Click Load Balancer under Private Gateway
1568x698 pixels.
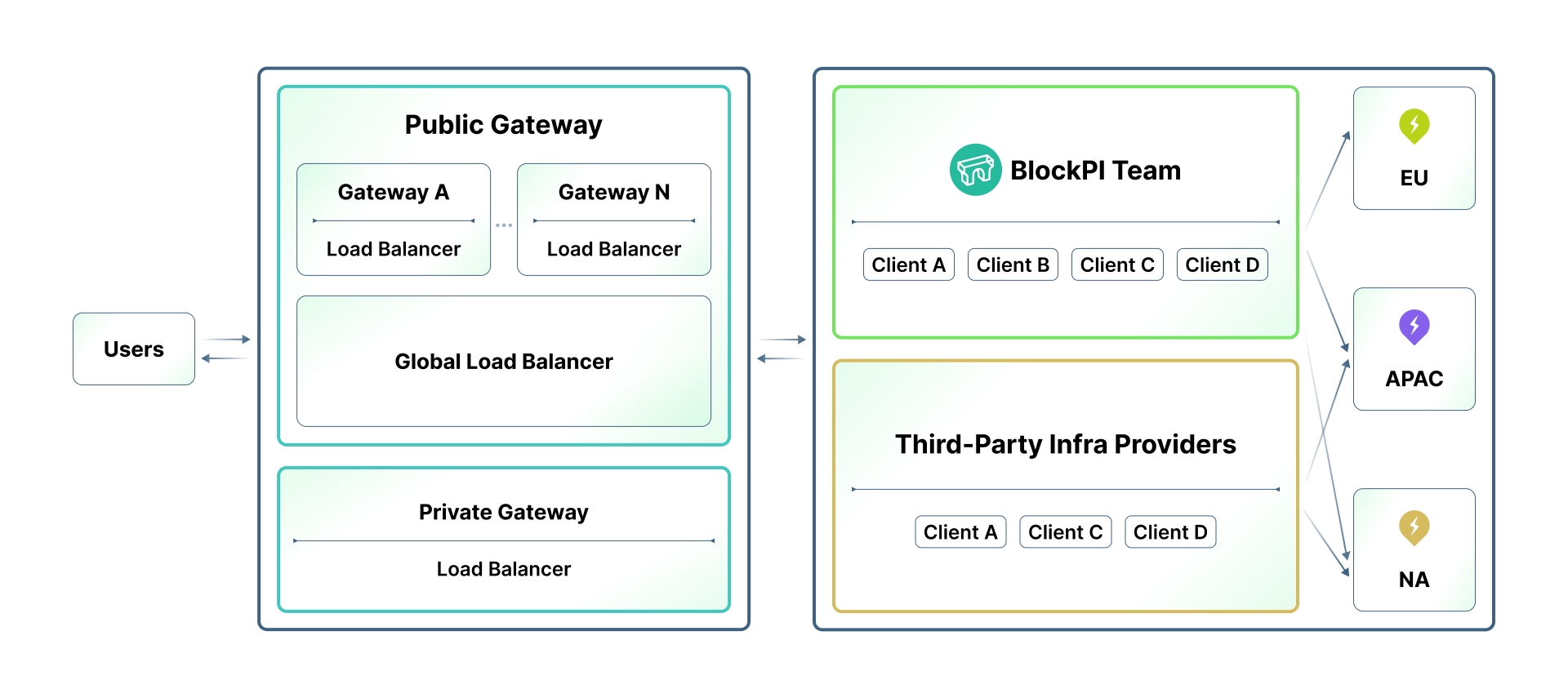[x=503, y=569]
